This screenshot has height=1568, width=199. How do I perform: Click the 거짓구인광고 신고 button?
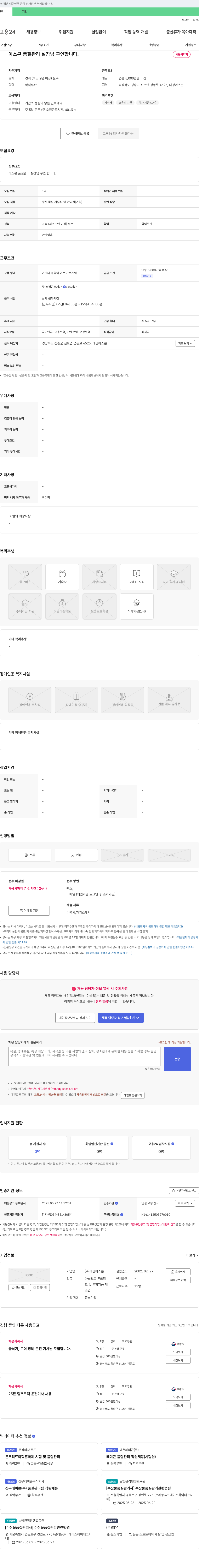[x=184, y=1191]
